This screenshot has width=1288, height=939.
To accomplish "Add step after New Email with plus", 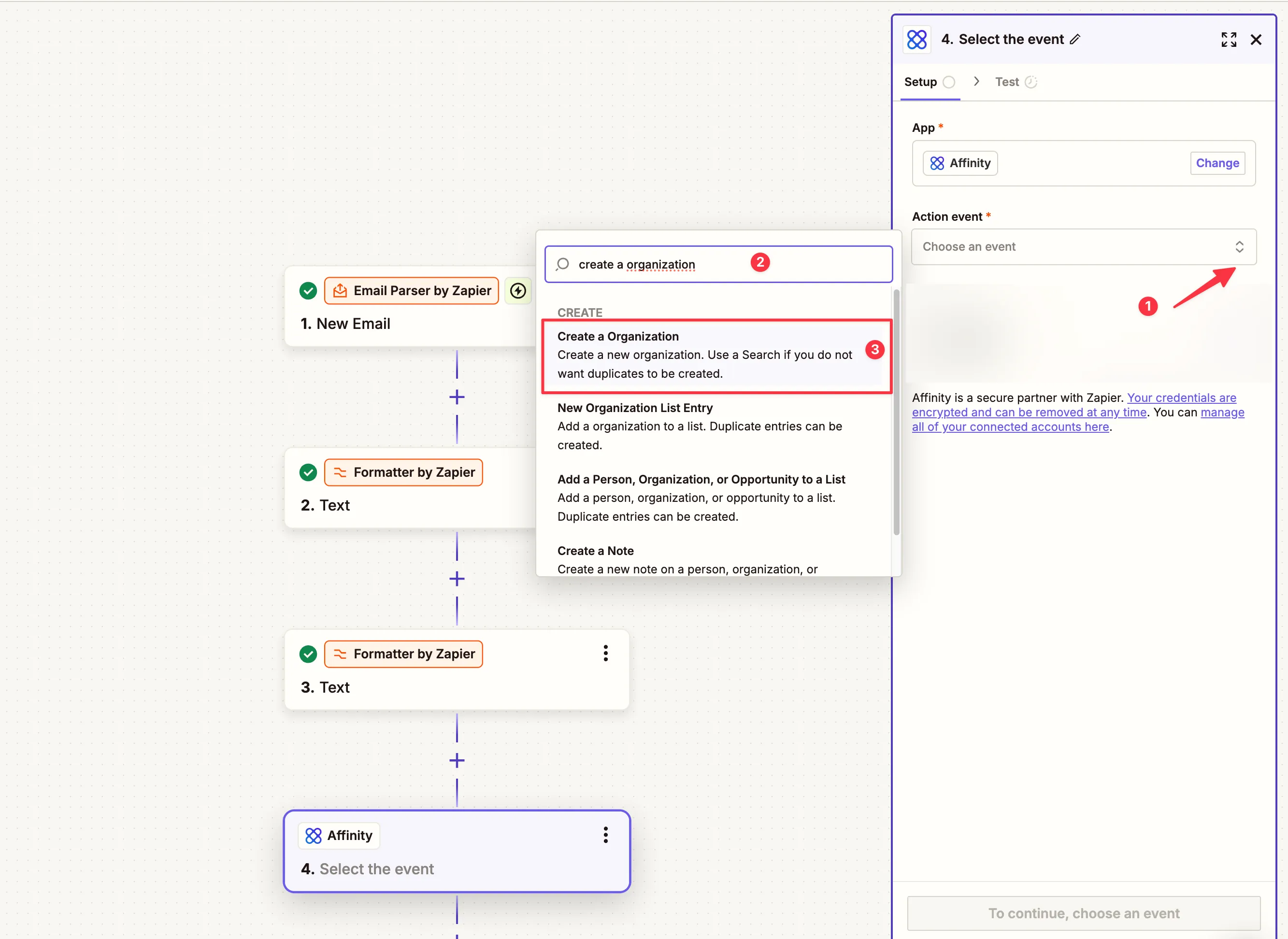I will [x=457, y=397].
